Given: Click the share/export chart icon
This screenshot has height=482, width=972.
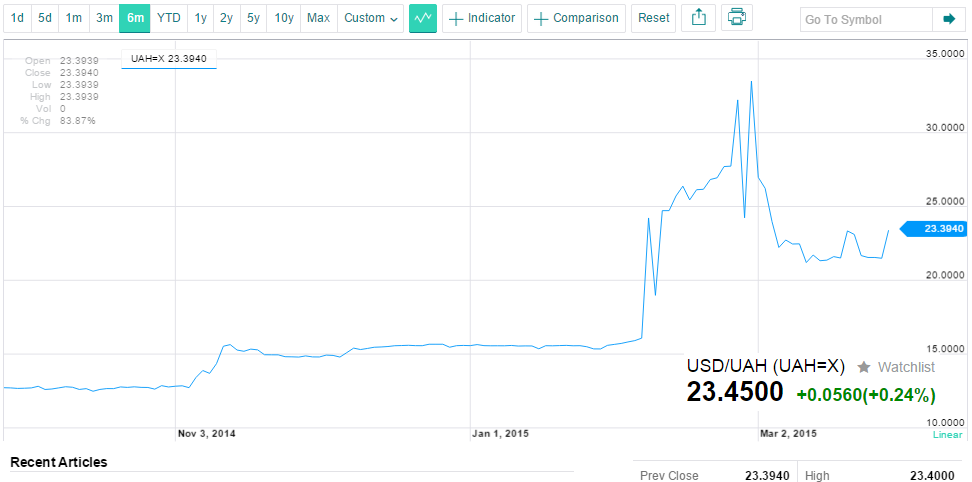Looking at the screenshot, I should pos(699,18).
